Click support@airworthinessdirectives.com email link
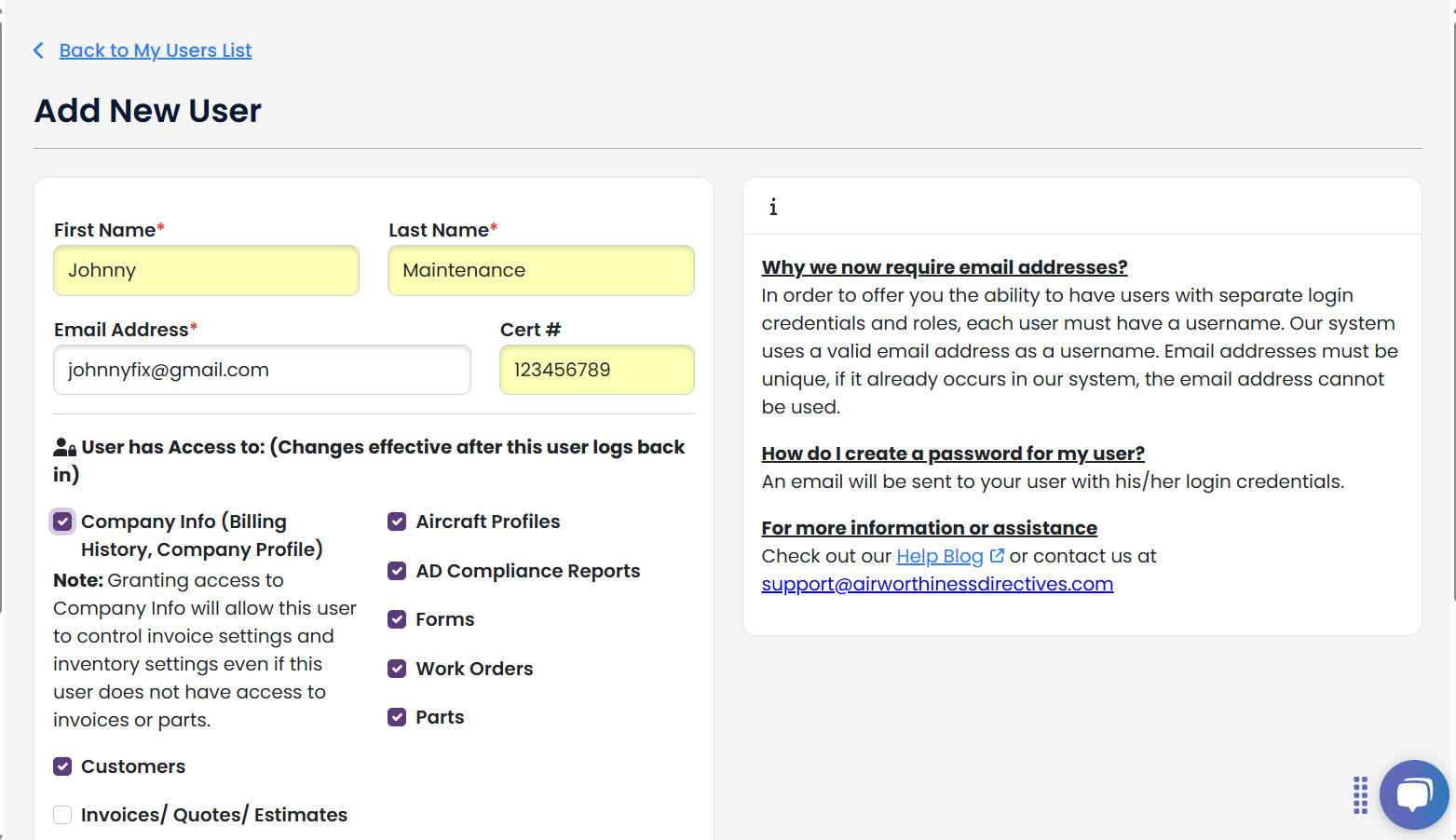 [x=937, y=584]
